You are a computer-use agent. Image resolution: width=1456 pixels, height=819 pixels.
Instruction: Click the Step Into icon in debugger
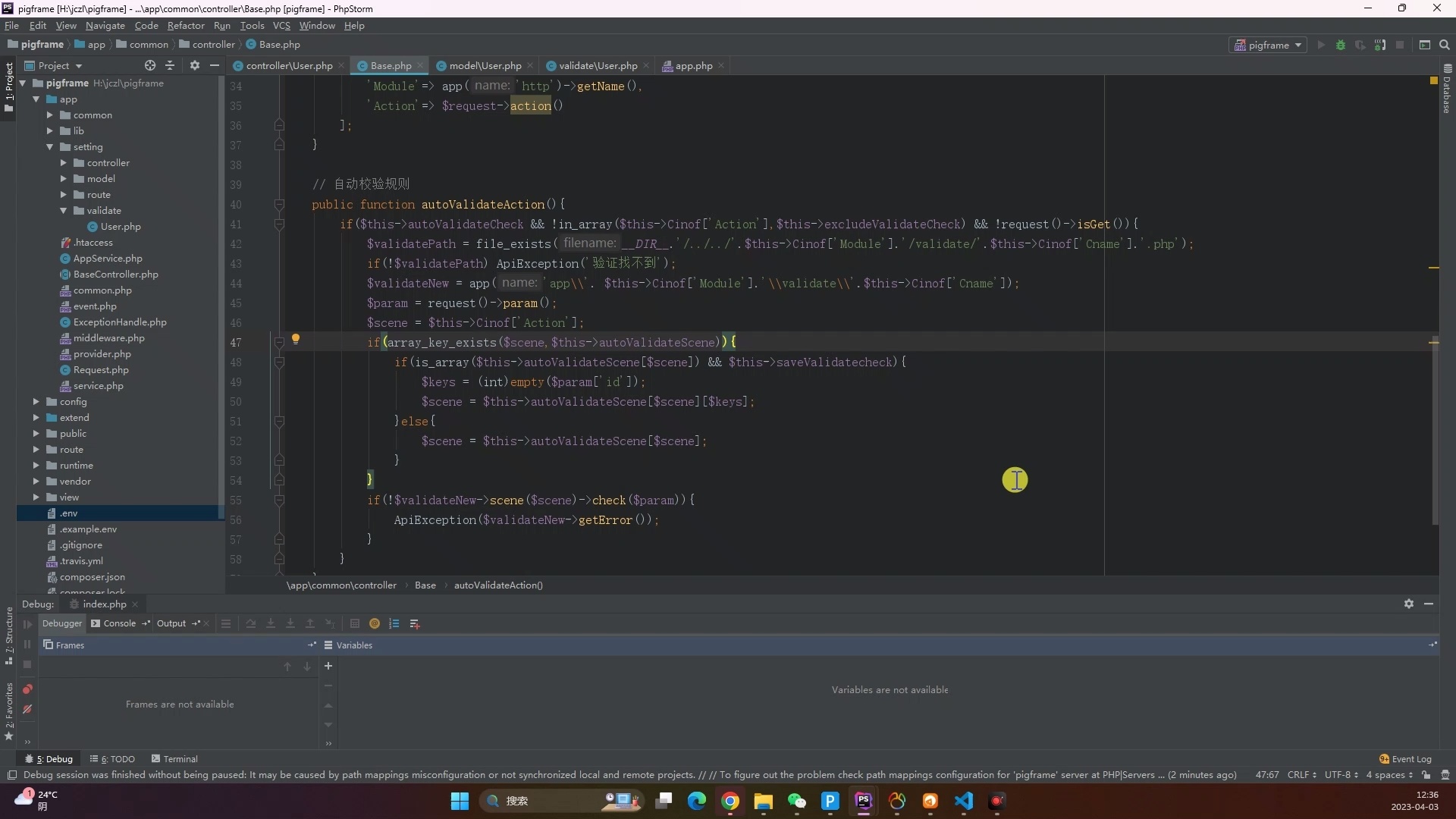(x=271, y=623)
